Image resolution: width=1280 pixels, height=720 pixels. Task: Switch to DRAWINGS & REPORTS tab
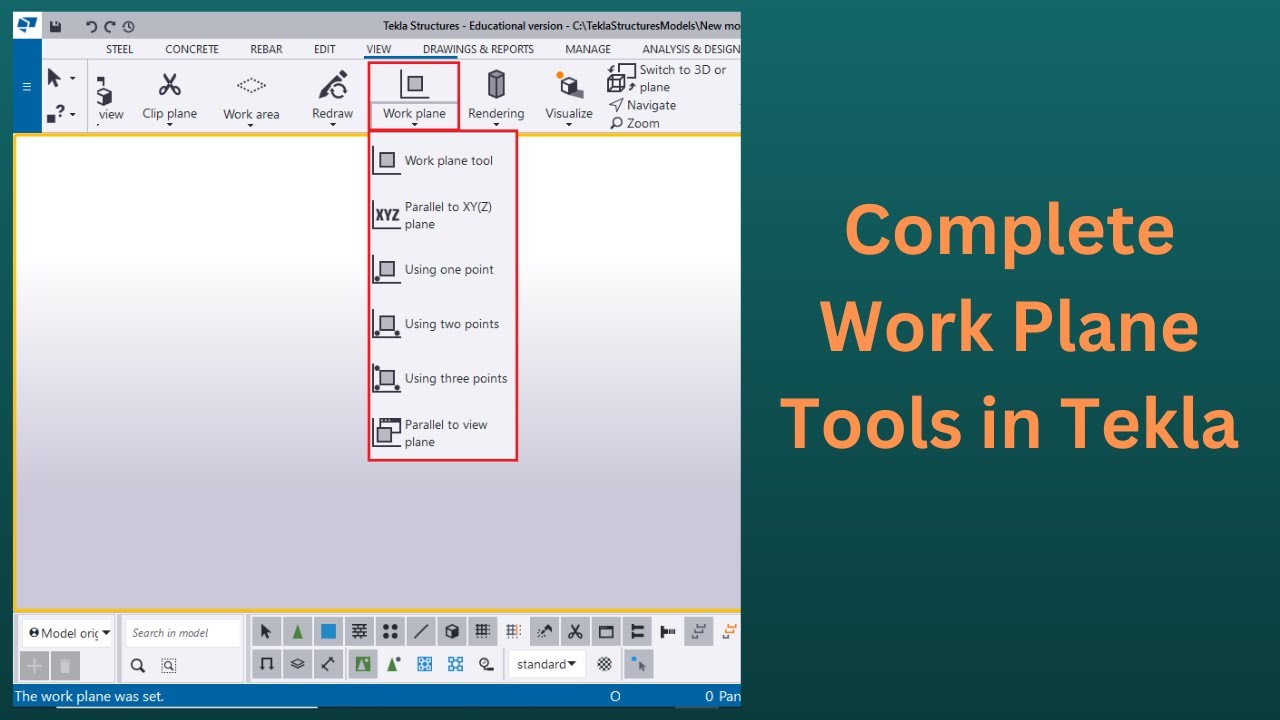(x=478, y=49)
